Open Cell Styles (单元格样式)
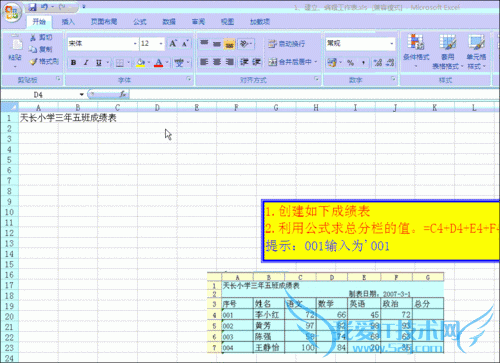The image size is (500, 363). pyautogui.click(x=476, y=52)
